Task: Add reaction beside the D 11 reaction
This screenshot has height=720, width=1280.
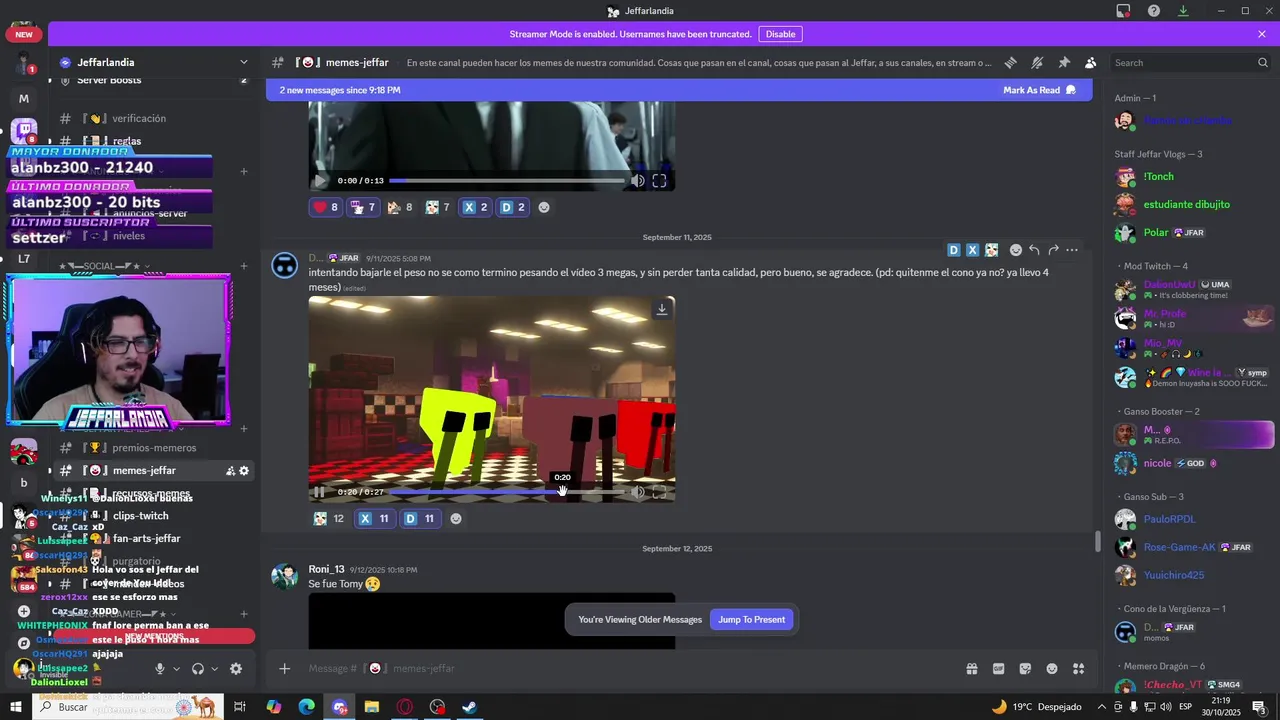Action: 456,519
